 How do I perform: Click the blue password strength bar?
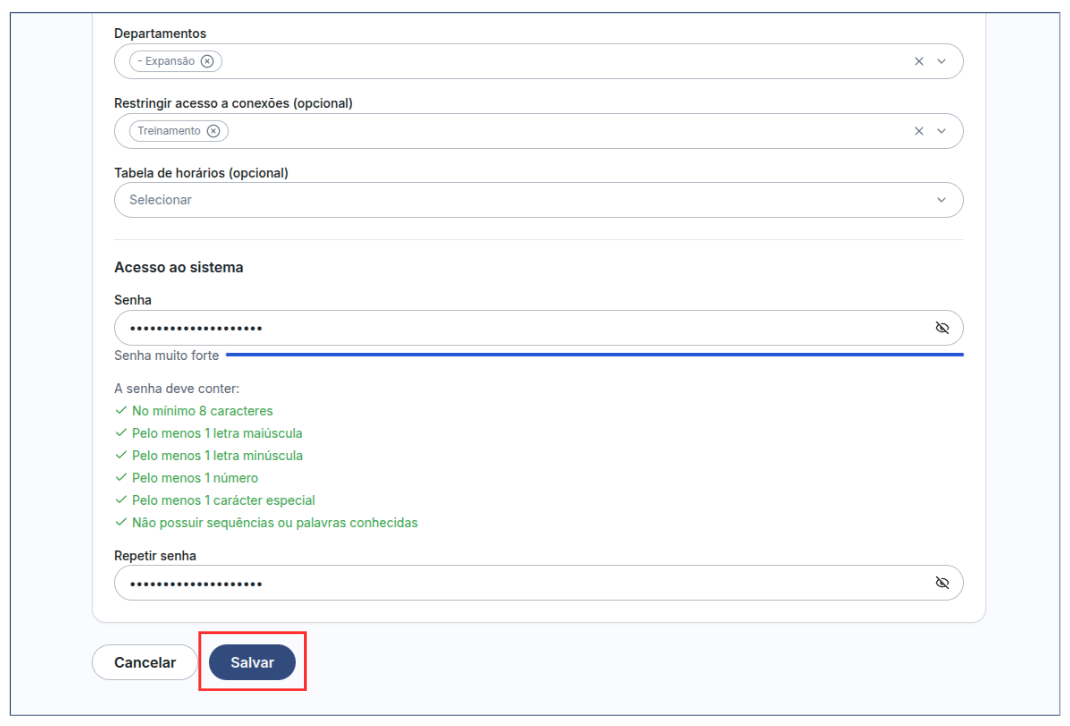point(594,354)
